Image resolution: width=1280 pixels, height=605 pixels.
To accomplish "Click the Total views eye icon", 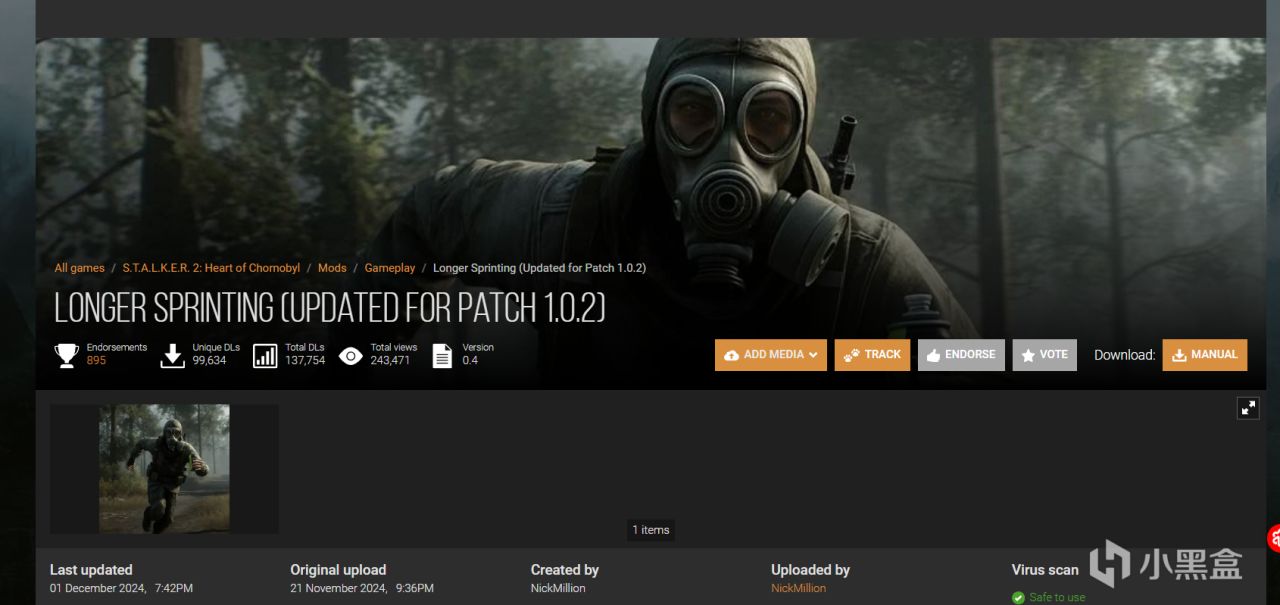I will [350, 355].
